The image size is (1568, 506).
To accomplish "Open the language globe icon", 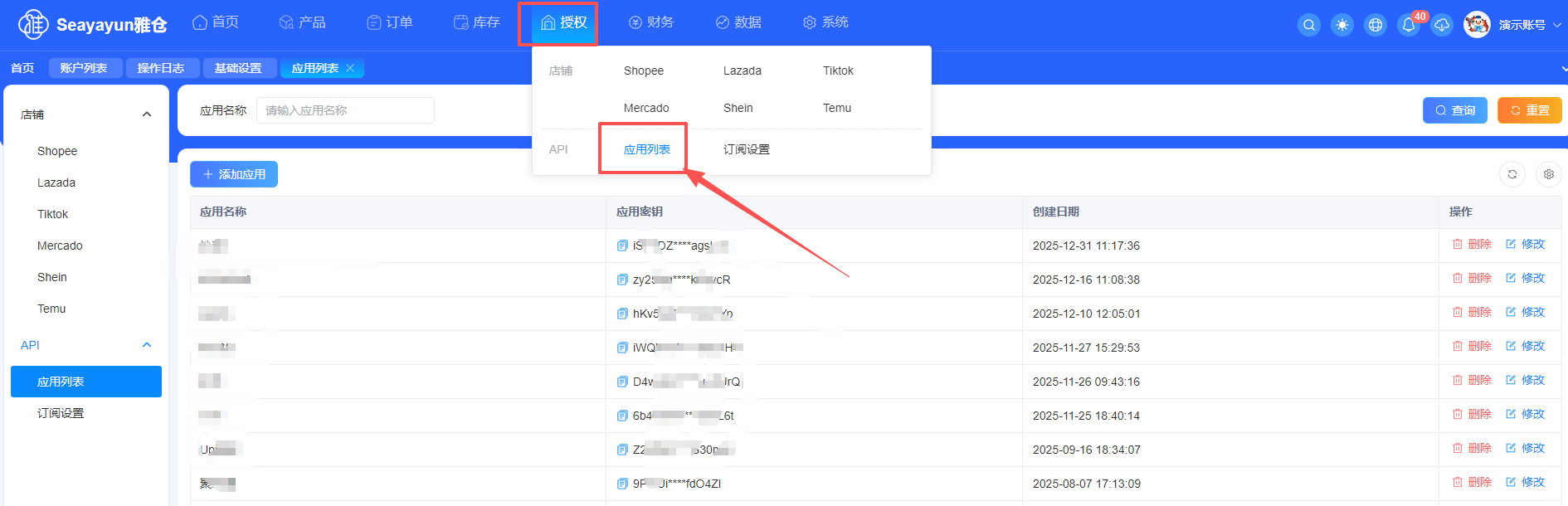I will click(1376, 25).
